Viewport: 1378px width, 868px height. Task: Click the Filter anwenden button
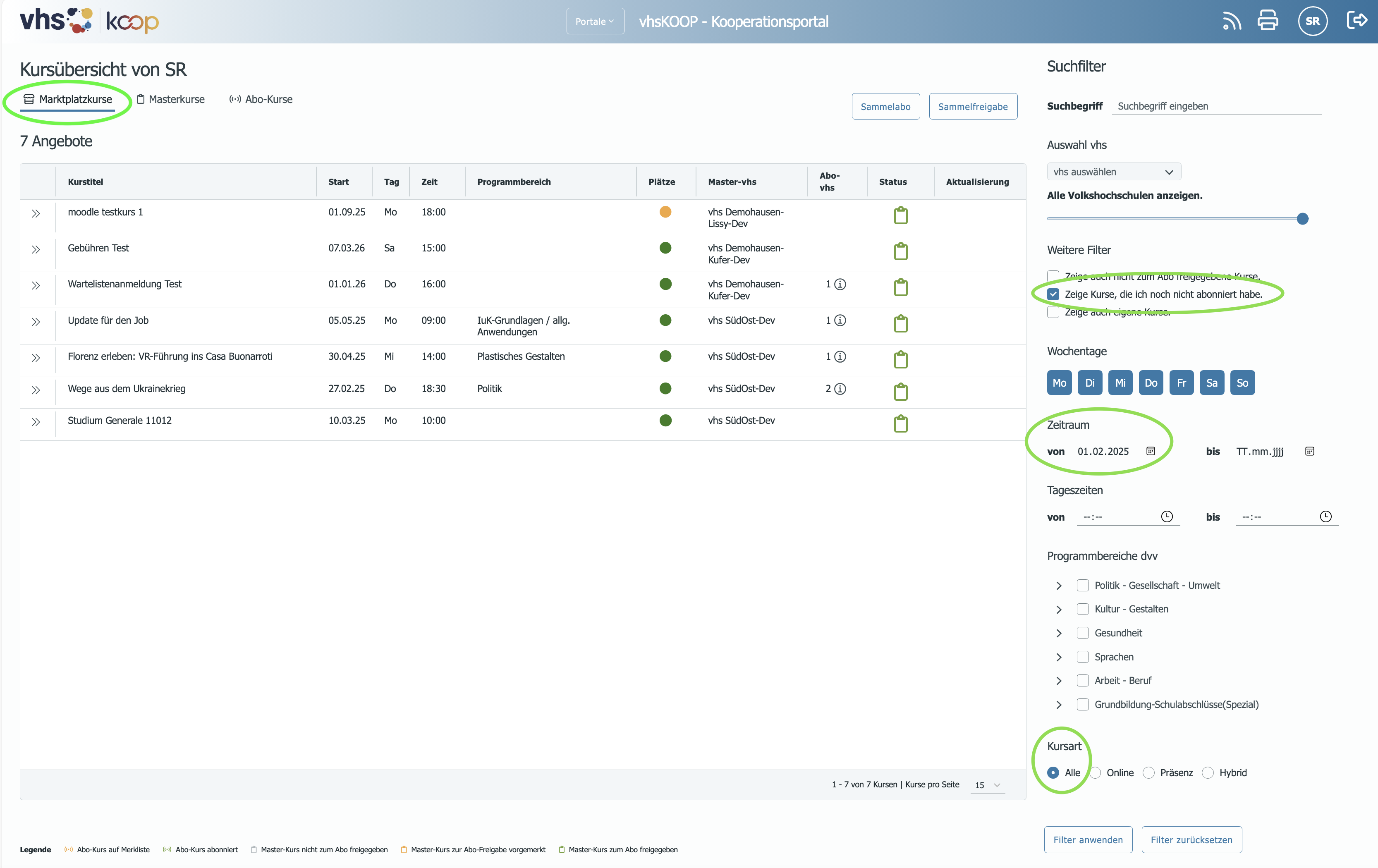tap(1088, 839)
